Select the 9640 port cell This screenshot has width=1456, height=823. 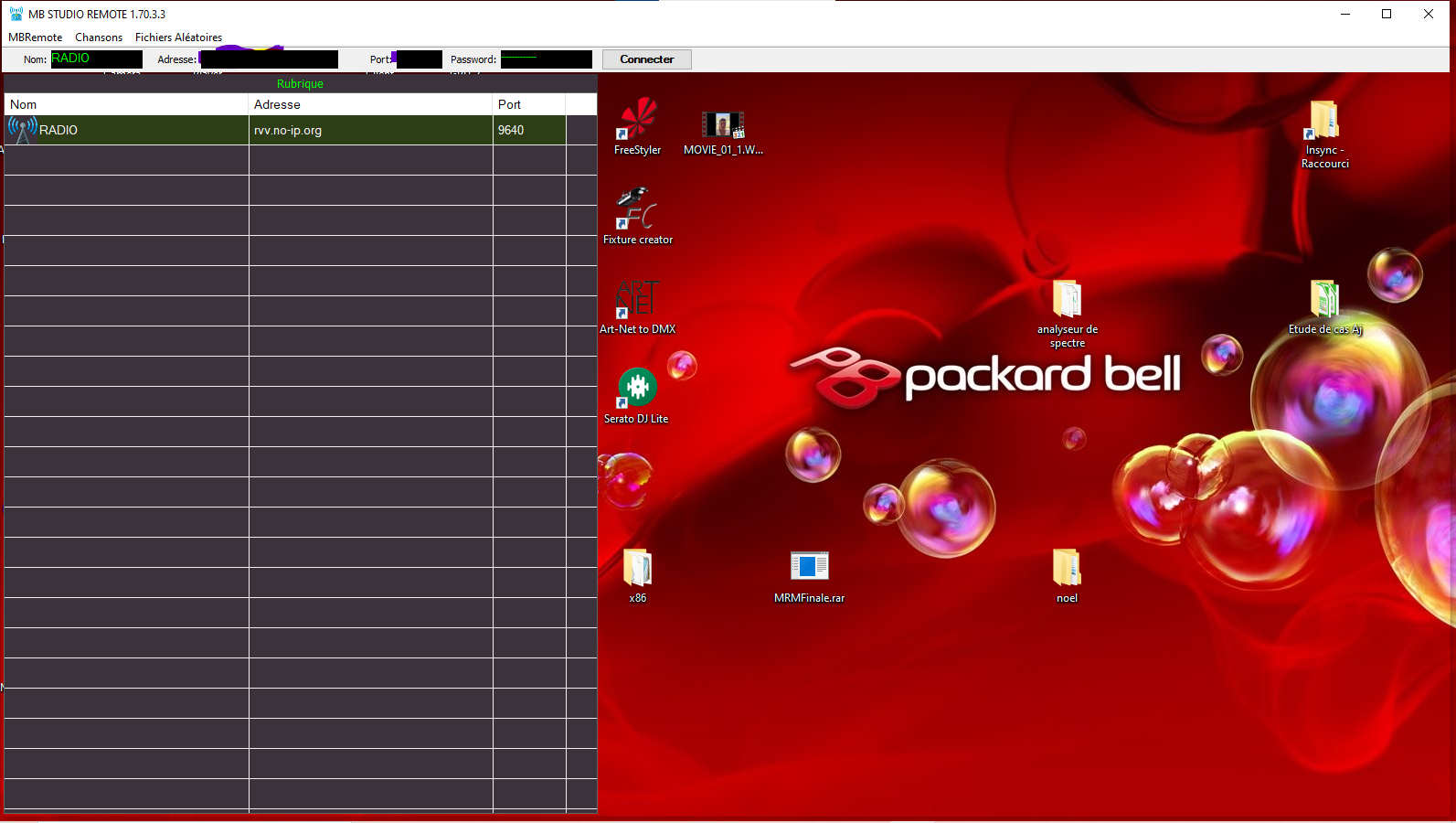pos(529,130)
